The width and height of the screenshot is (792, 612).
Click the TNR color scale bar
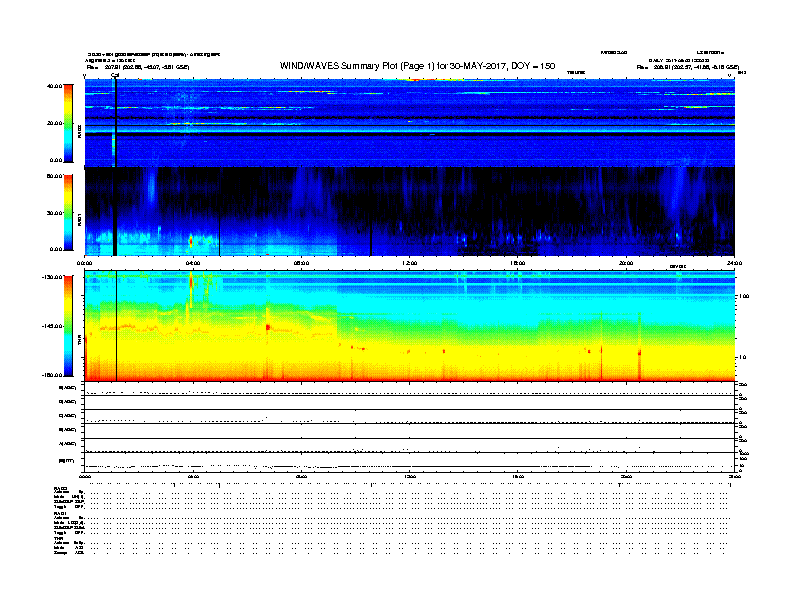68,326
